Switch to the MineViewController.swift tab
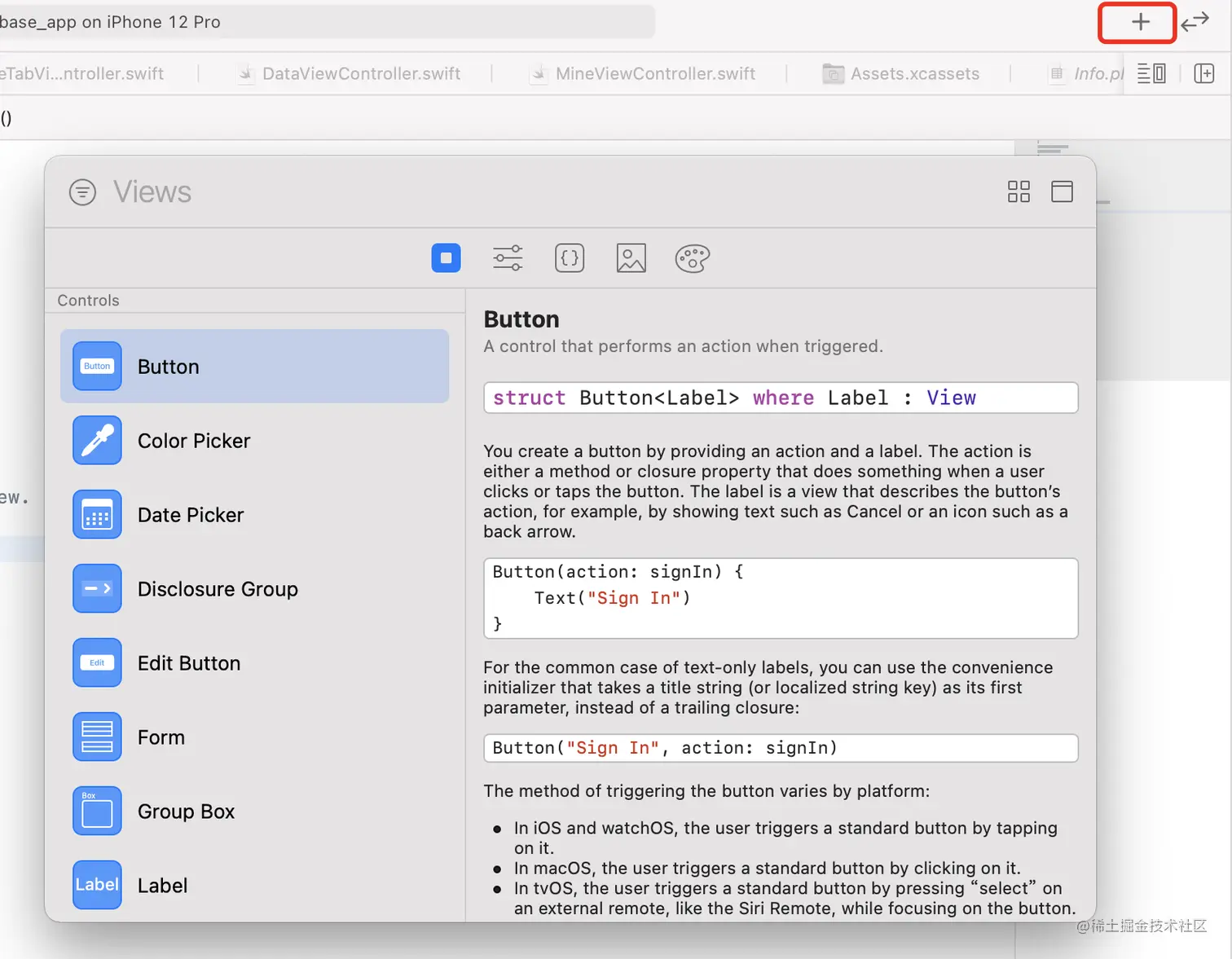Viewport: 1232px width, 959px height. (643, 74)
